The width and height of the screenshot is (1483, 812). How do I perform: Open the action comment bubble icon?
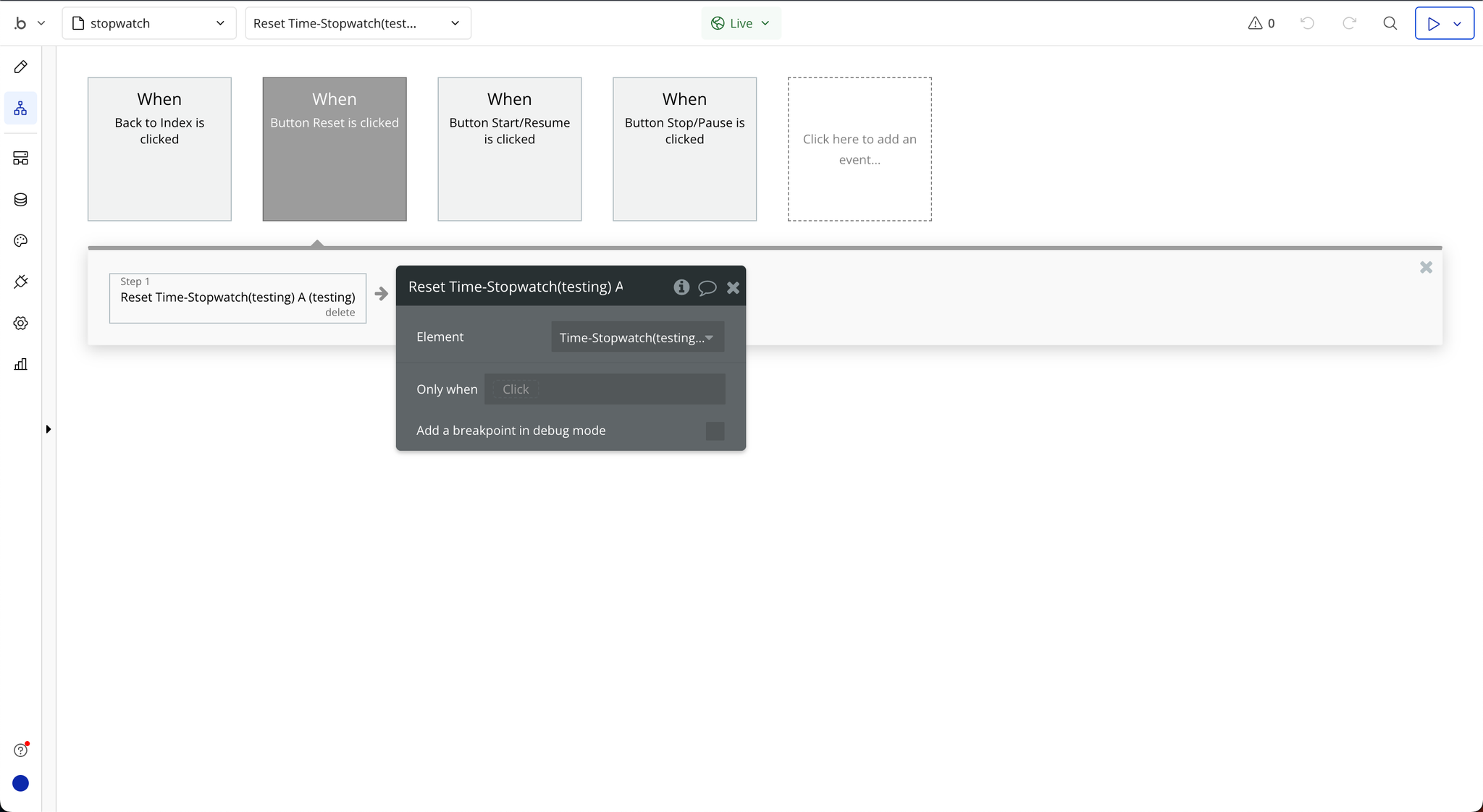tap(707, 288)
